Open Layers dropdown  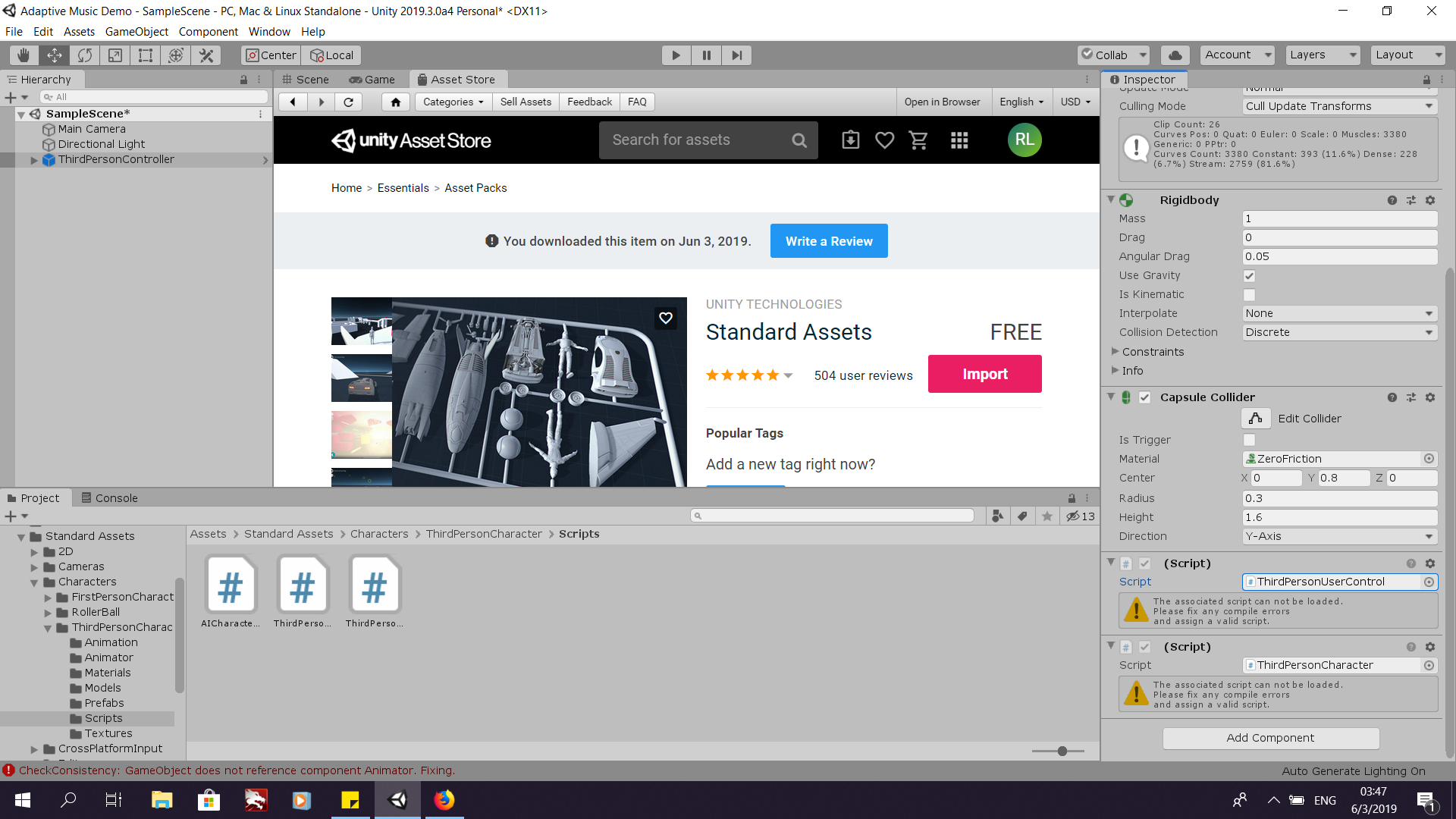point(1323,55)
